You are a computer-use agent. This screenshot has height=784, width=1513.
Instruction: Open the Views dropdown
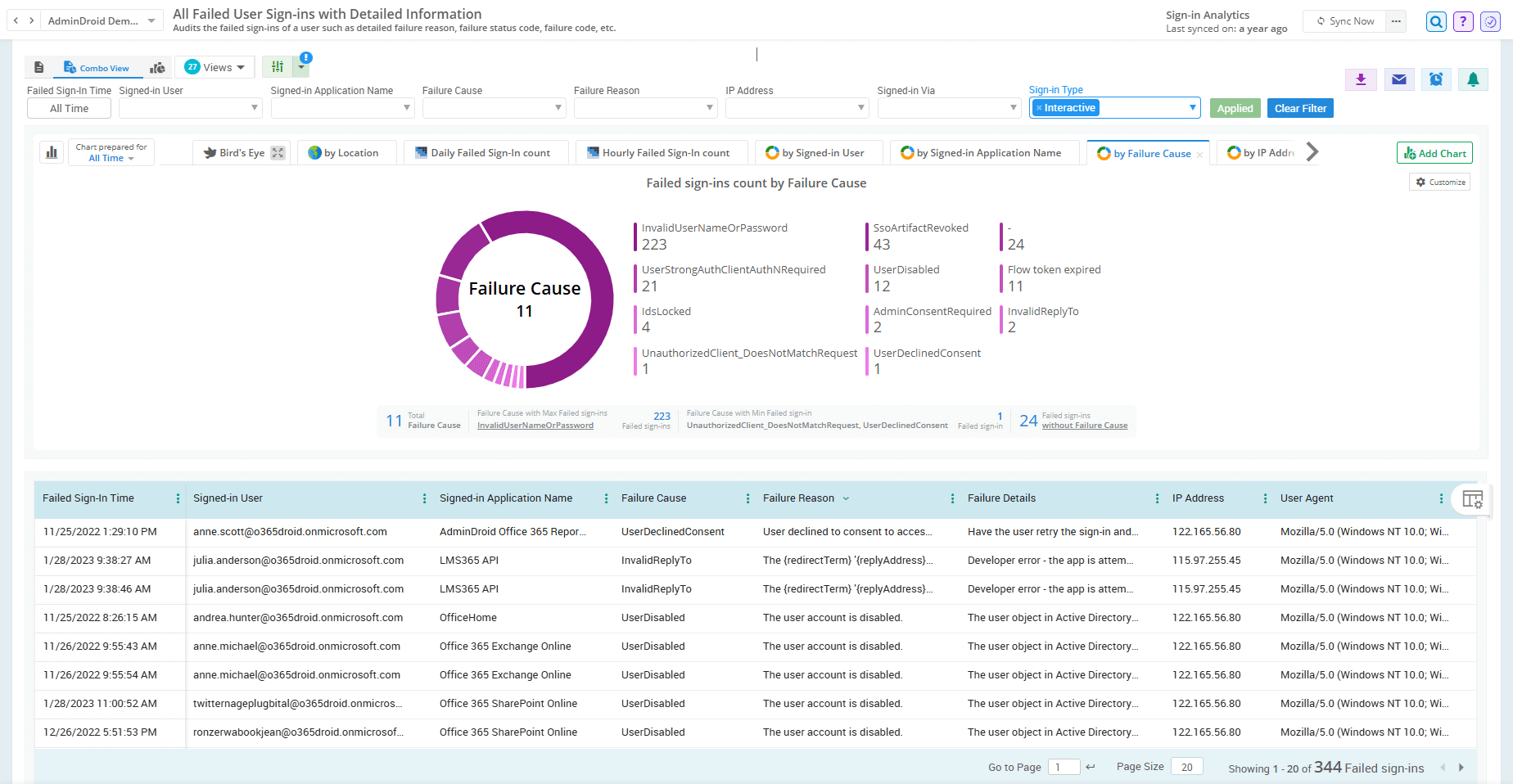[x=215, y=67]
